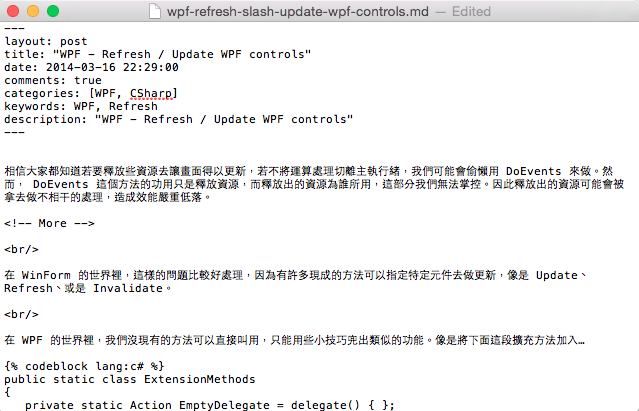Screen dimensions: 639x411
Task: Click the document proxy icon in title bar
Action: (155, 11)
